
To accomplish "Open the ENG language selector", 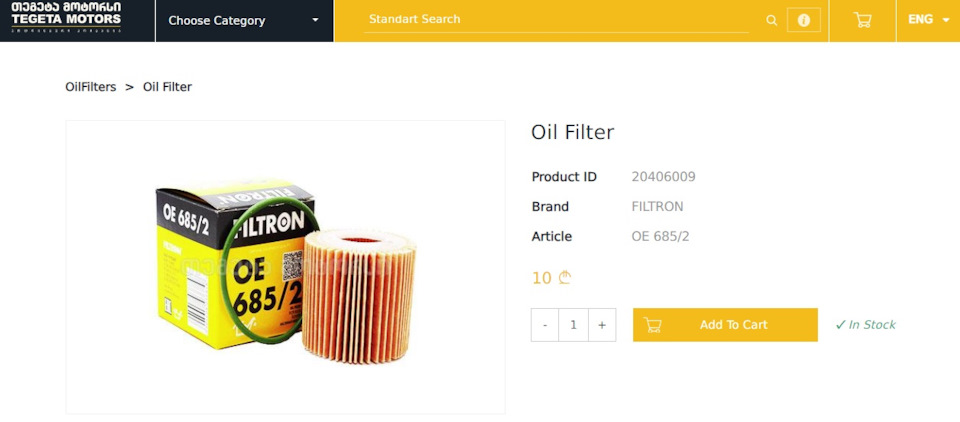I will (x=928, y=20).
